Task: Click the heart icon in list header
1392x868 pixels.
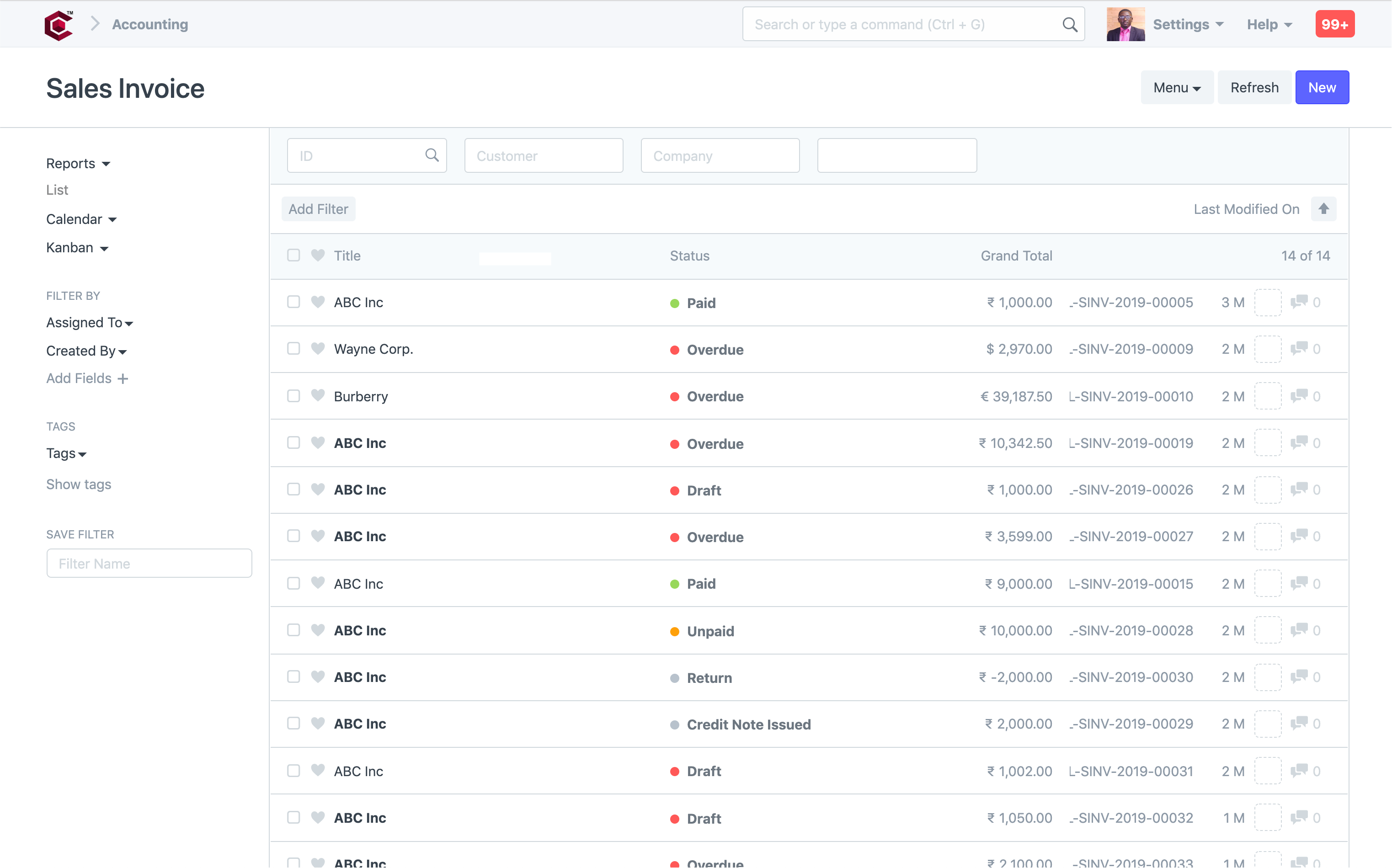Action: [x=317, y=255]
